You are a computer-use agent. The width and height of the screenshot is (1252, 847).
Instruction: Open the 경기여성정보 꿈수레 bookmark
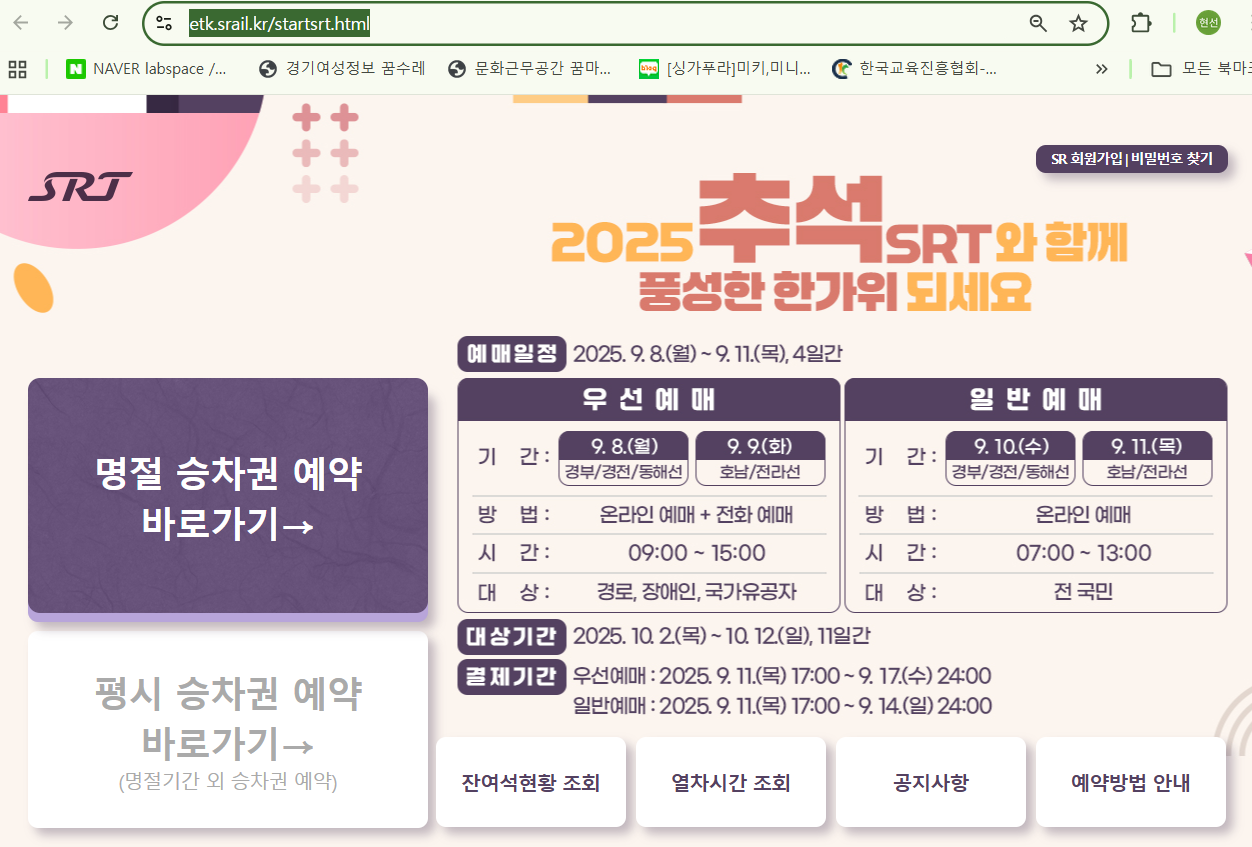(342, 69)
